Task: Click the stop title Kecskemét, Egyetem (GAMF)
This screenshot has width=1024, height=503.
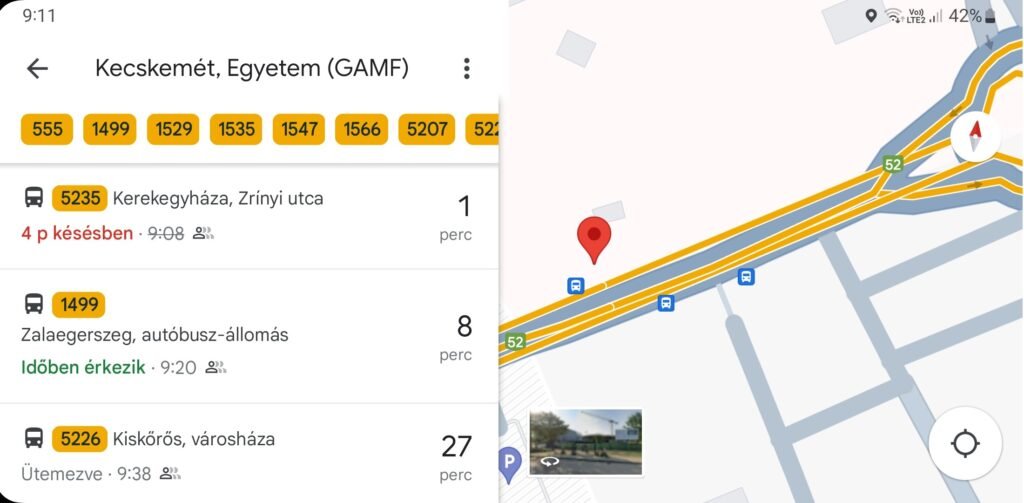Action: 252,69
